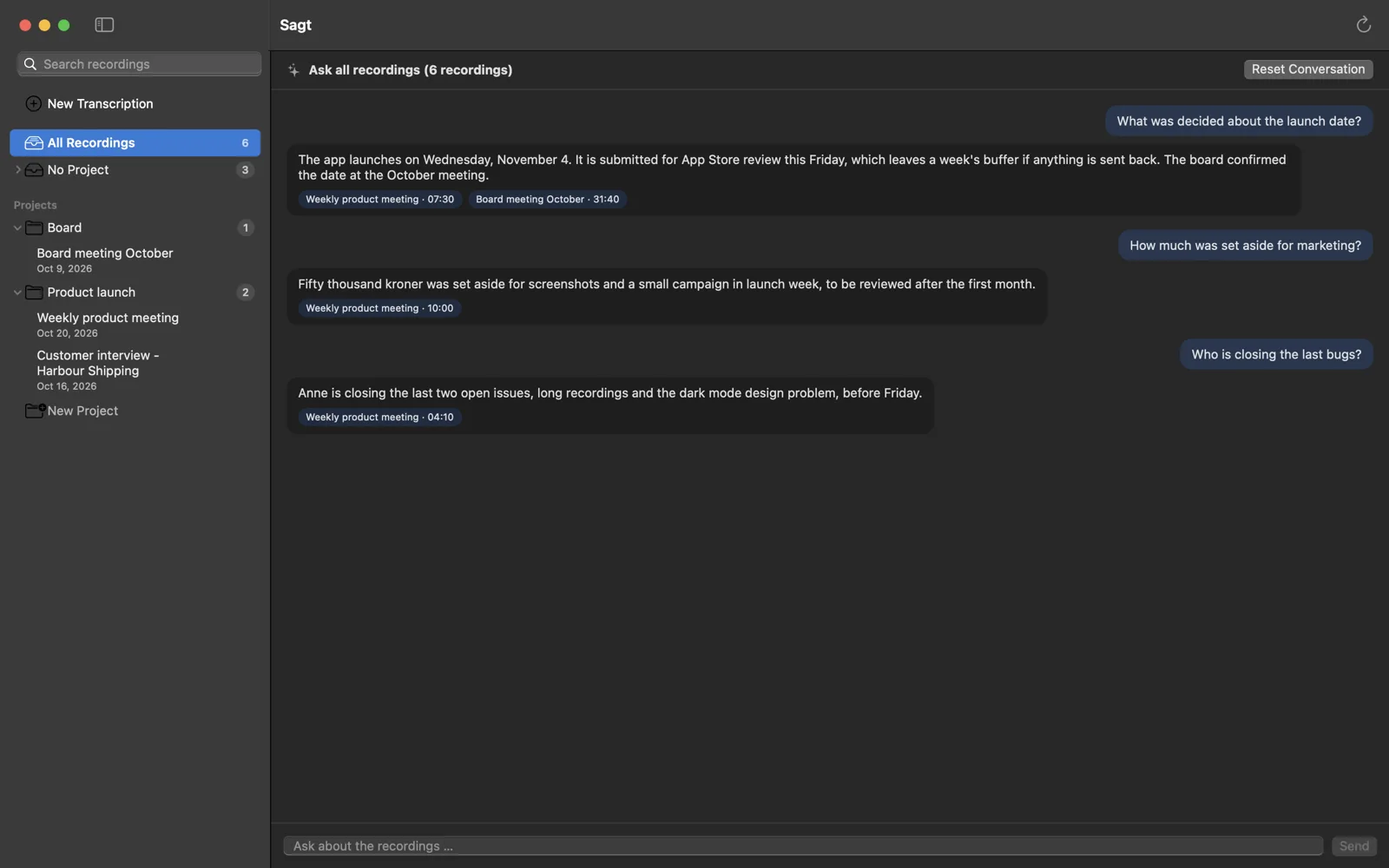The width and height of the screenshot is (1389, 868).
Task: Open citation Board meeting October 31:40
Action: (547, 200)
